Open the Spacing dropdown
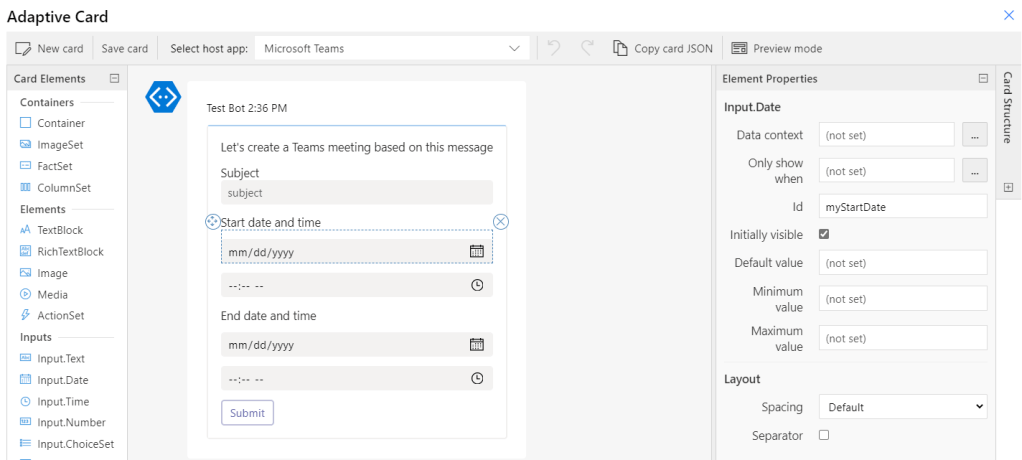This screenshot has height=460, width=1022. click(902, 407)
